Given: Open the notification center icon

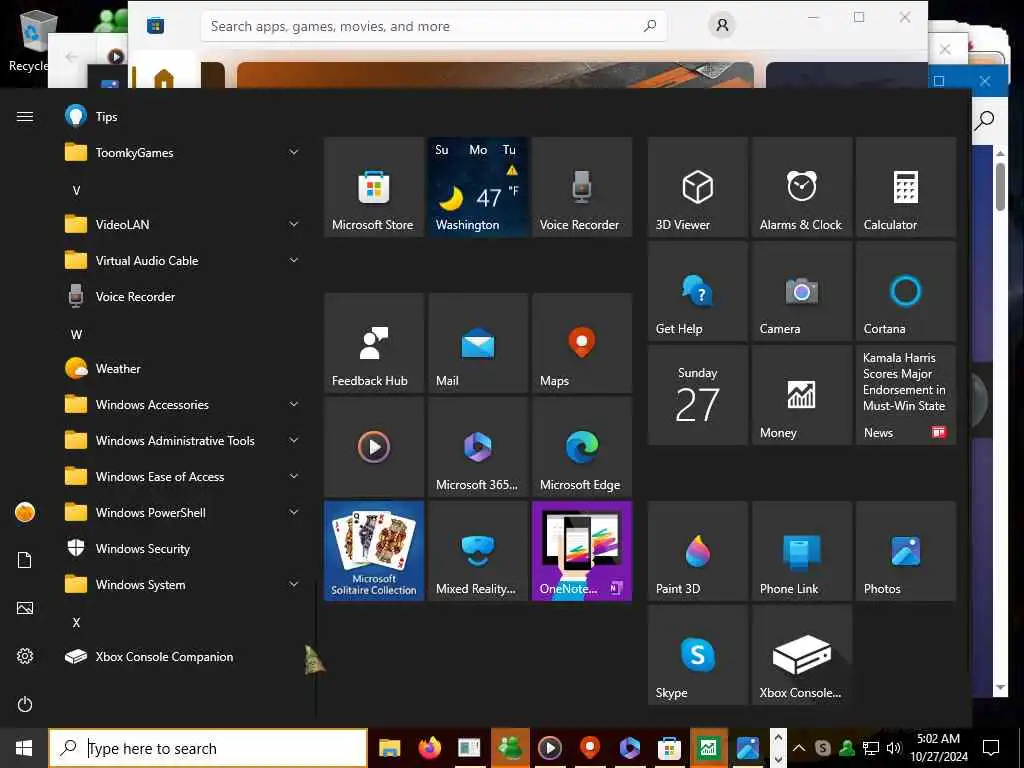Looking at the screenshot, I should pos(991,748).
